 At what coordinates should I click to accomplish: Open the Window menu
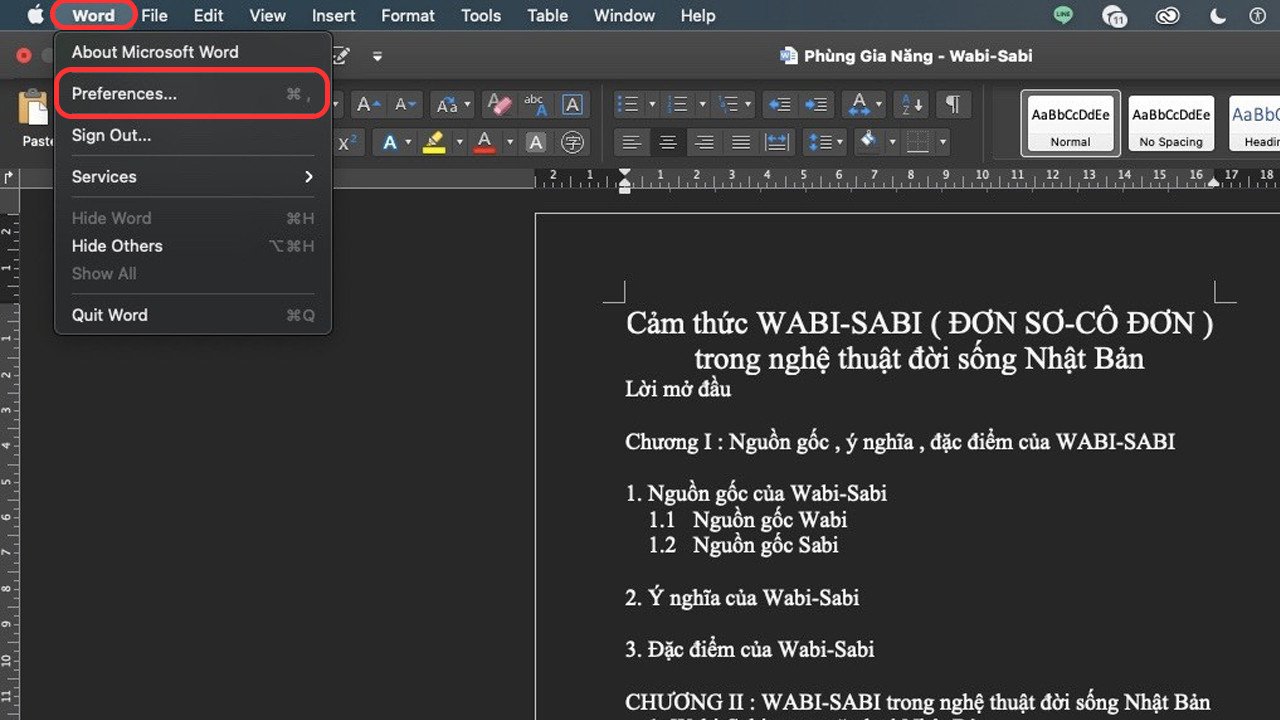624,15
